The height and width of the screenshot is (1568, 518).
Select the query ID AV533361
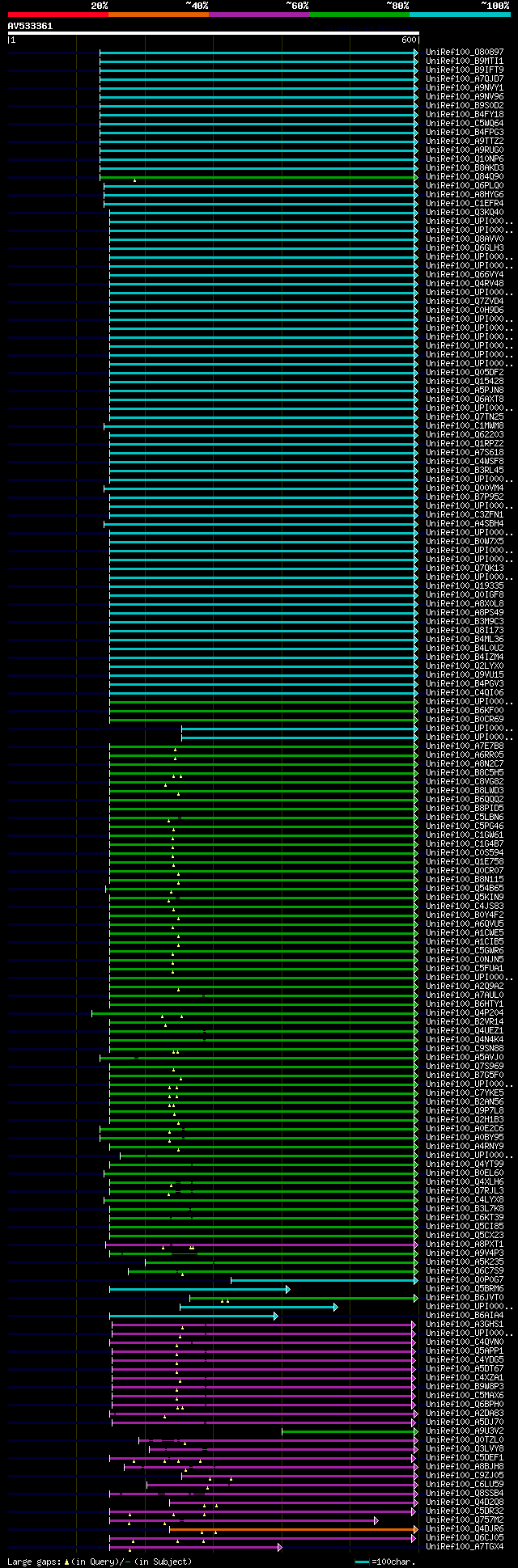click(x=30, y=26)
